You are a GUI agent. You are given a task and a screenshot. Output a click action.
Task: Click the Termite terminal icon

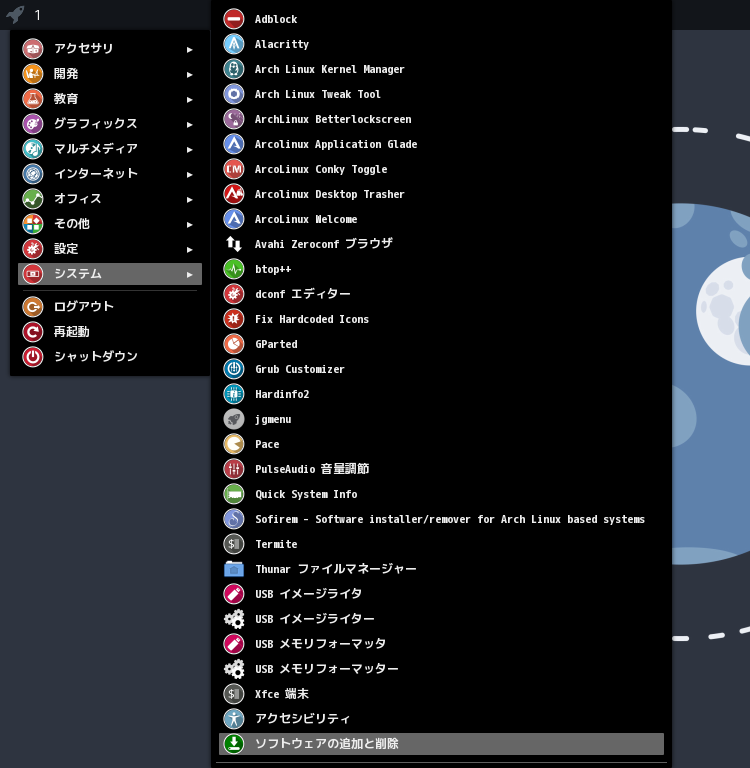234,544
